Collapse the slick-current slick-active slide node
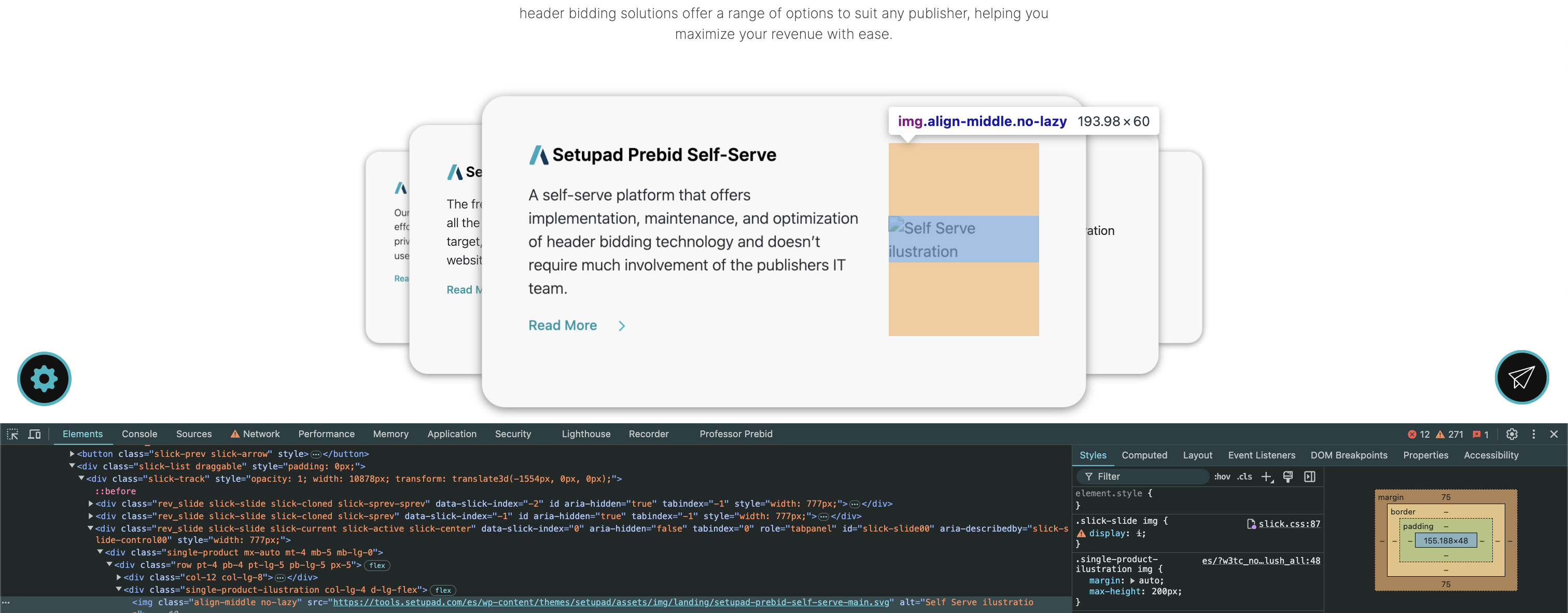Screen dimensions: 1568x613 click(91, 528)
